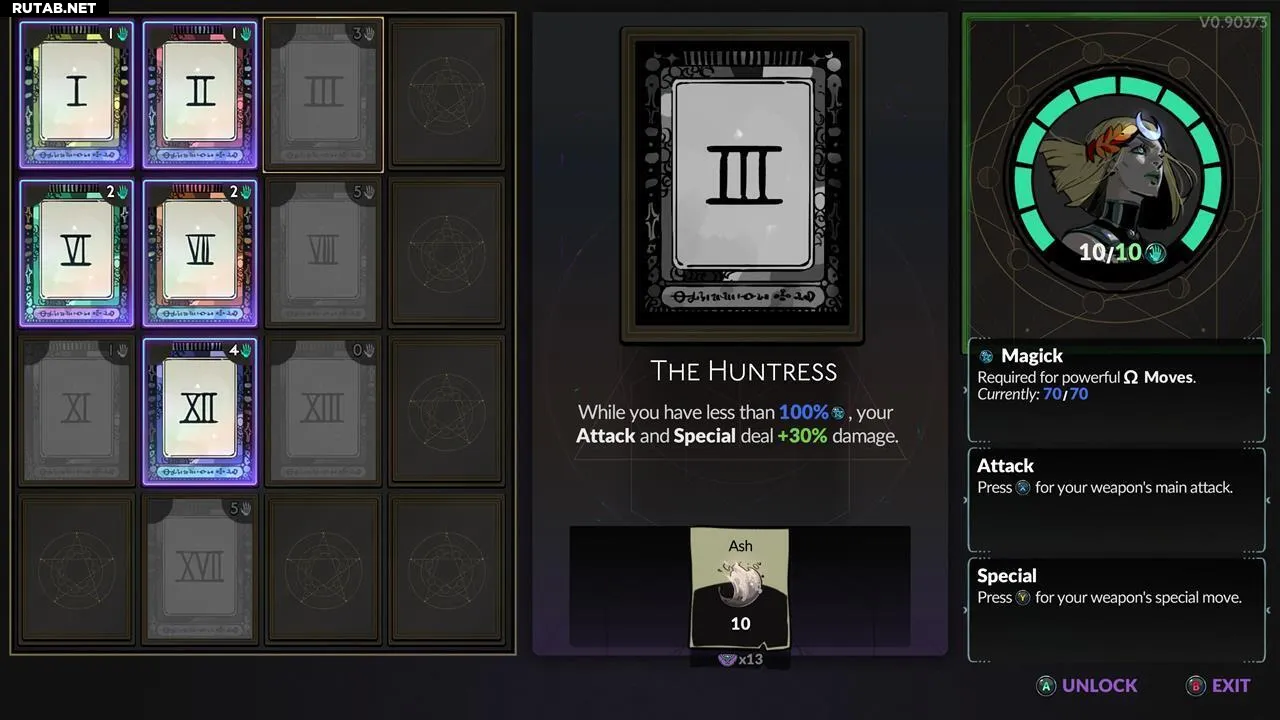This screenshot has height=720, width=1280.
Task: Select locked card XIII
Action: coord(323,411)
